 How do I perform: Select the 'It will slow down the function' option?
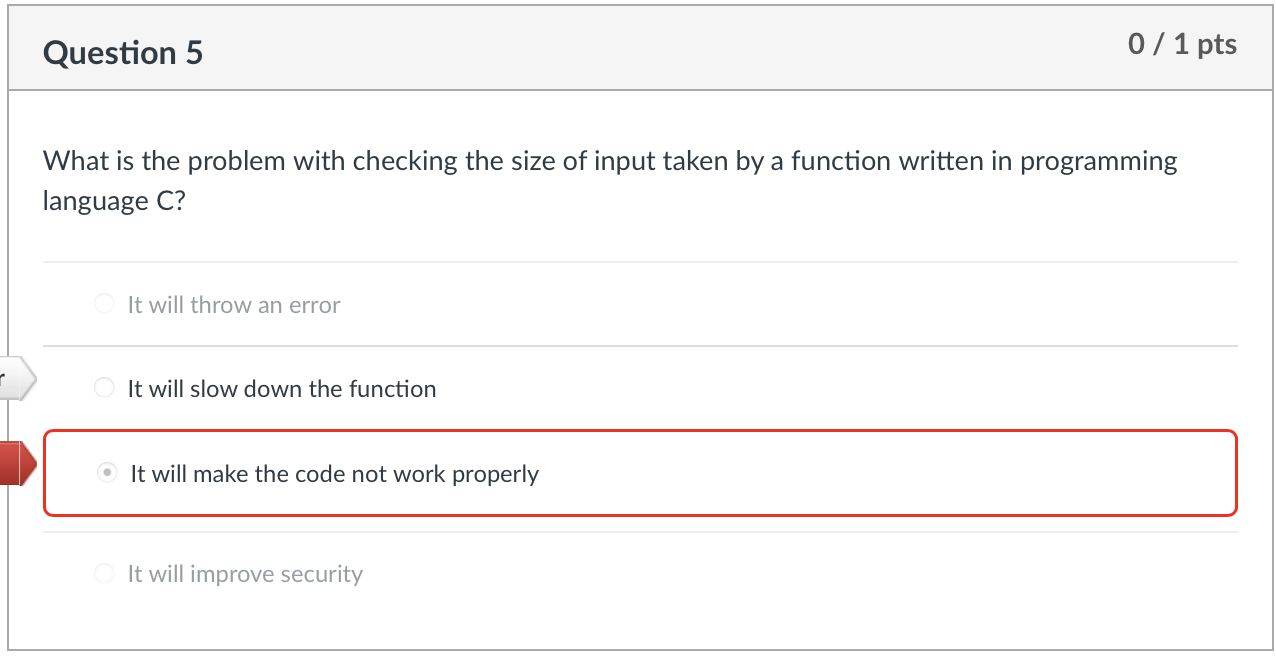coord(104,387)
